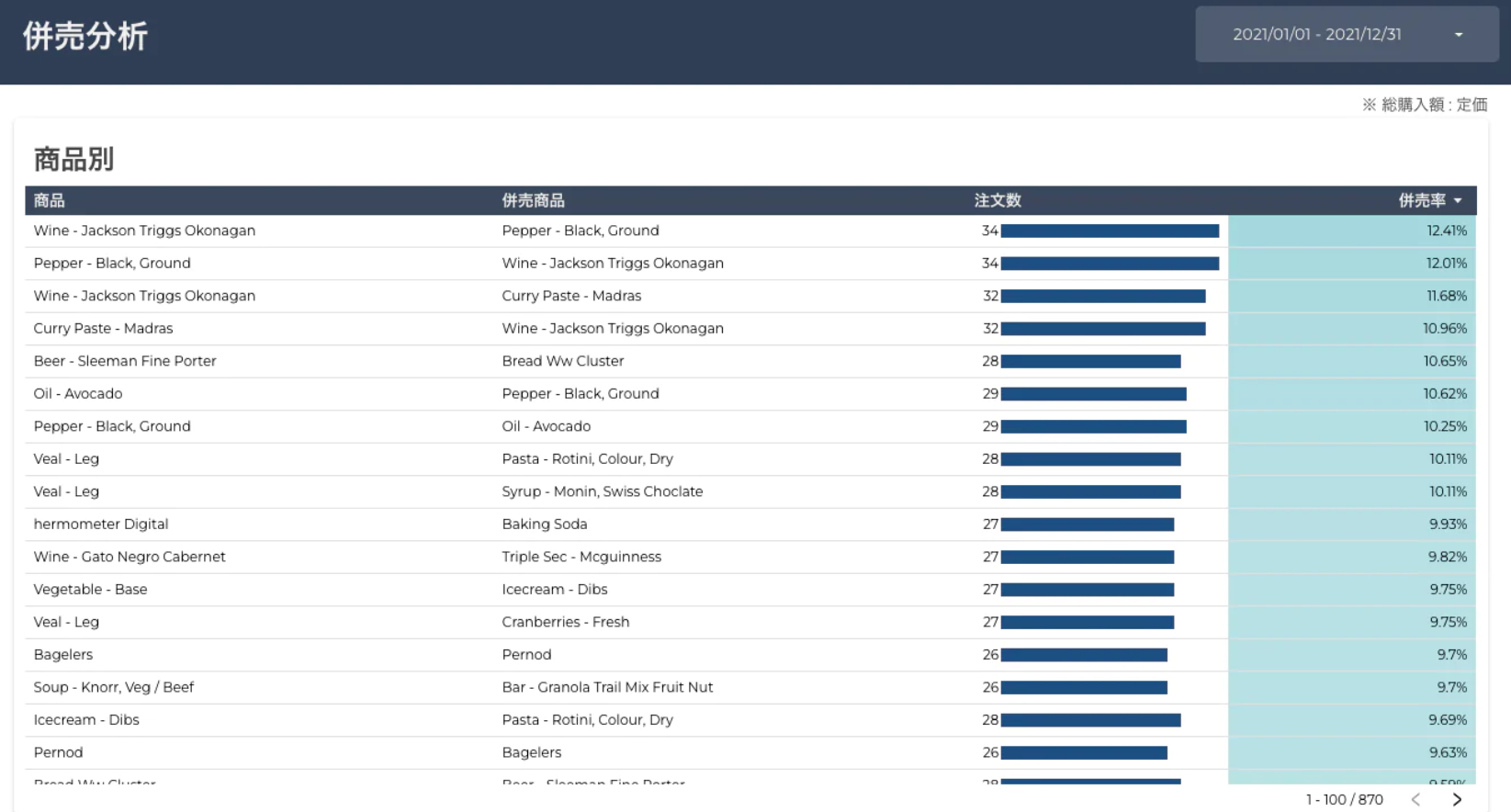Click Bagelers in 併売商品 column

tap(532, 752)
